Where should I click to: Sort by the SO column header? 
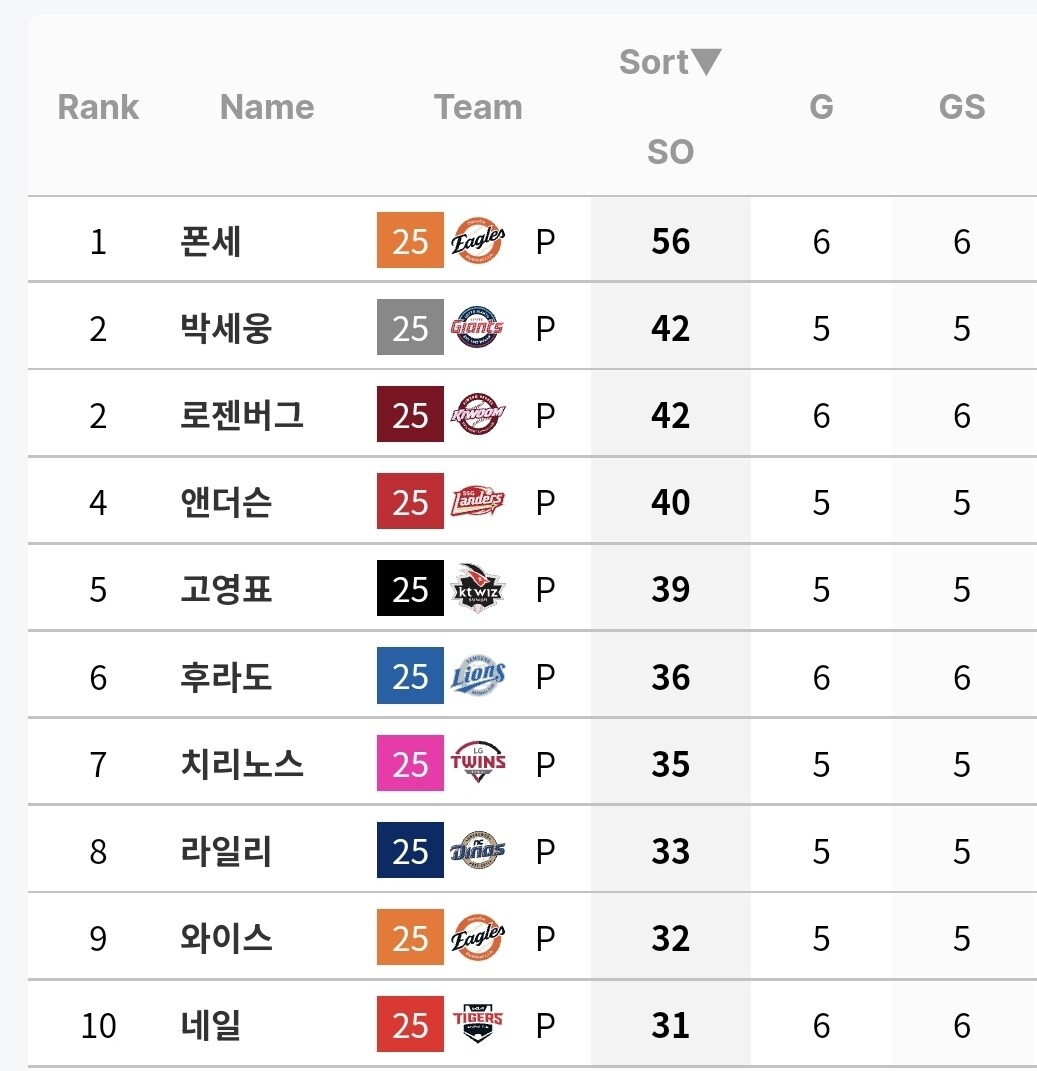[670, 152]
